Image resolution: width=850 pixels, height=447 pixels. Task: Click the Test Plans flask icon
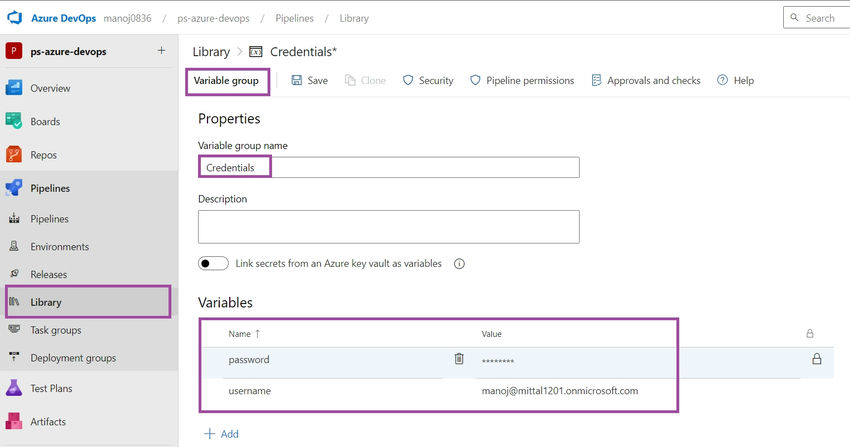coord(14,388)
